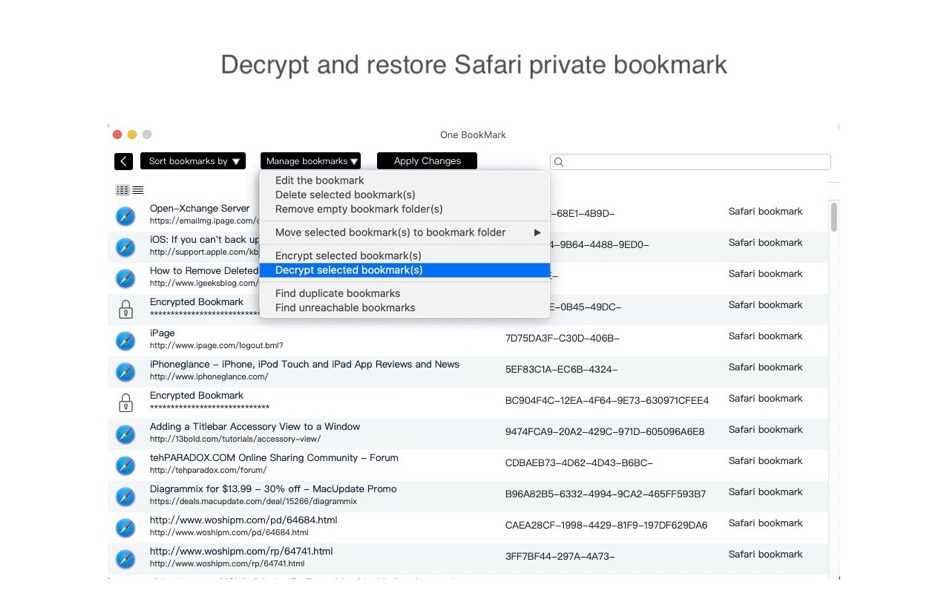Select Diagrammix for $13.99 bookmark title
Image resolution: width=950 pixels, height=594 pixels.
coord(273,489)
